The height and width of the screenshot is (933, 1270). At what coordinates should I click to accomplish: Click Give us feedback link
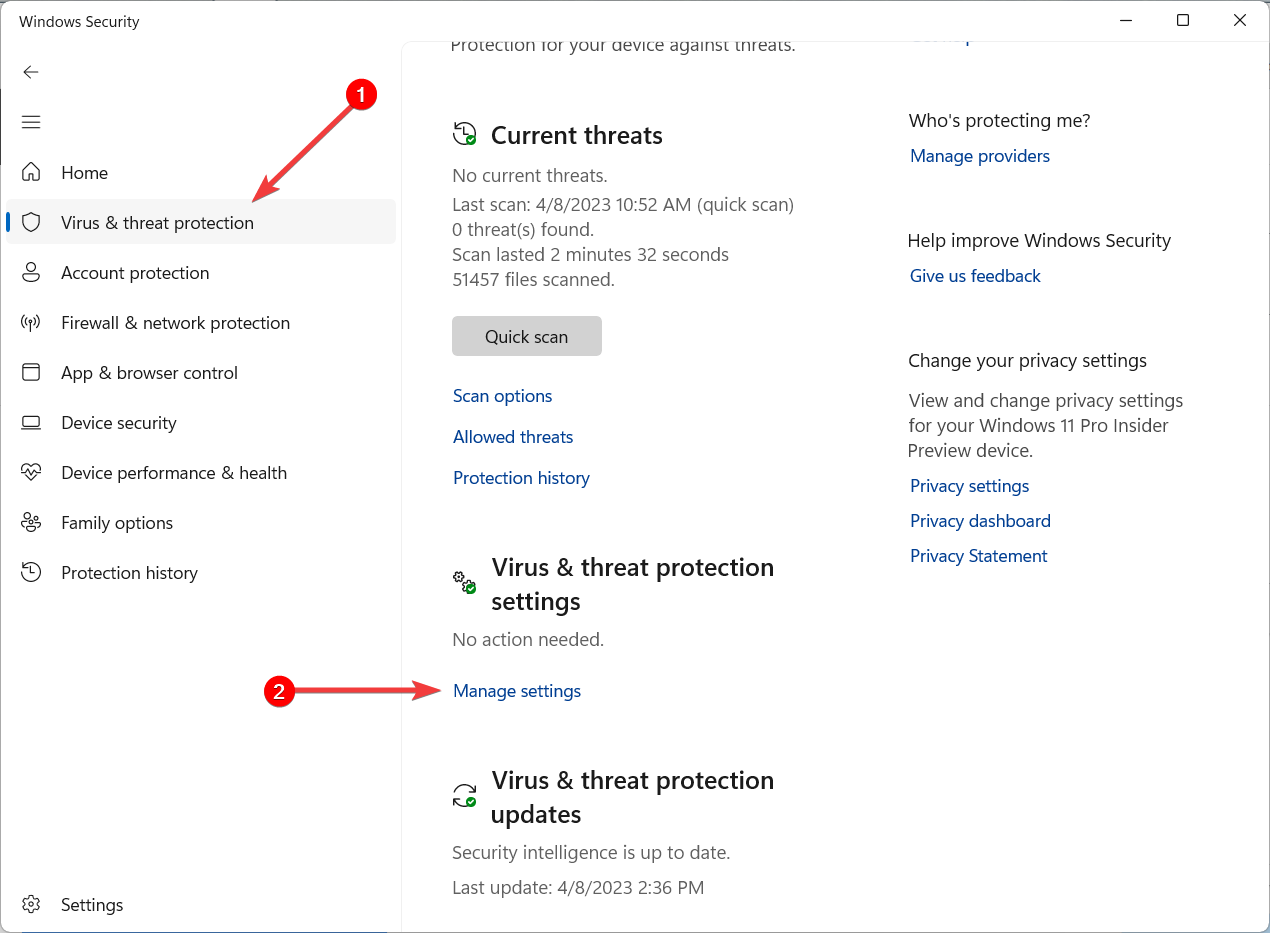click(975, 276)
